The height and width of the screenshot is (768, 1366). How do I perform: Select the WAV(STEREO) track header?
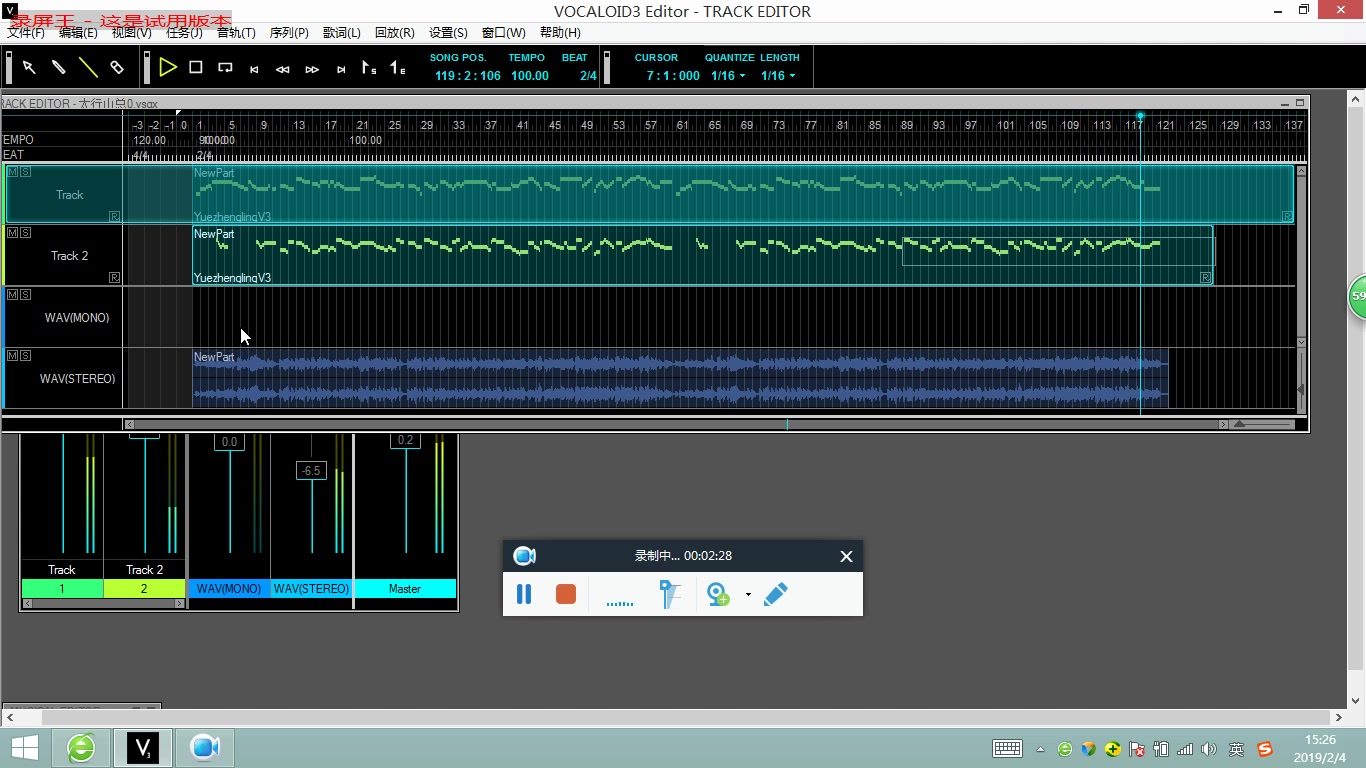(x=64, y=379)
